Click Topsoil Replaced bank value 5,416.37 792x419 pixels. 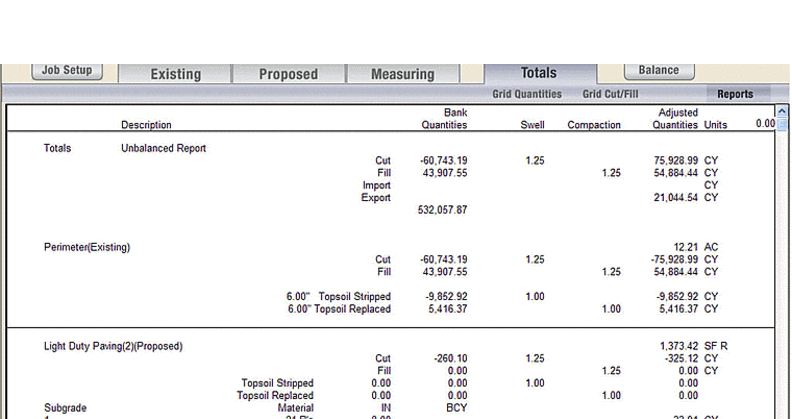tap(448, 309)
